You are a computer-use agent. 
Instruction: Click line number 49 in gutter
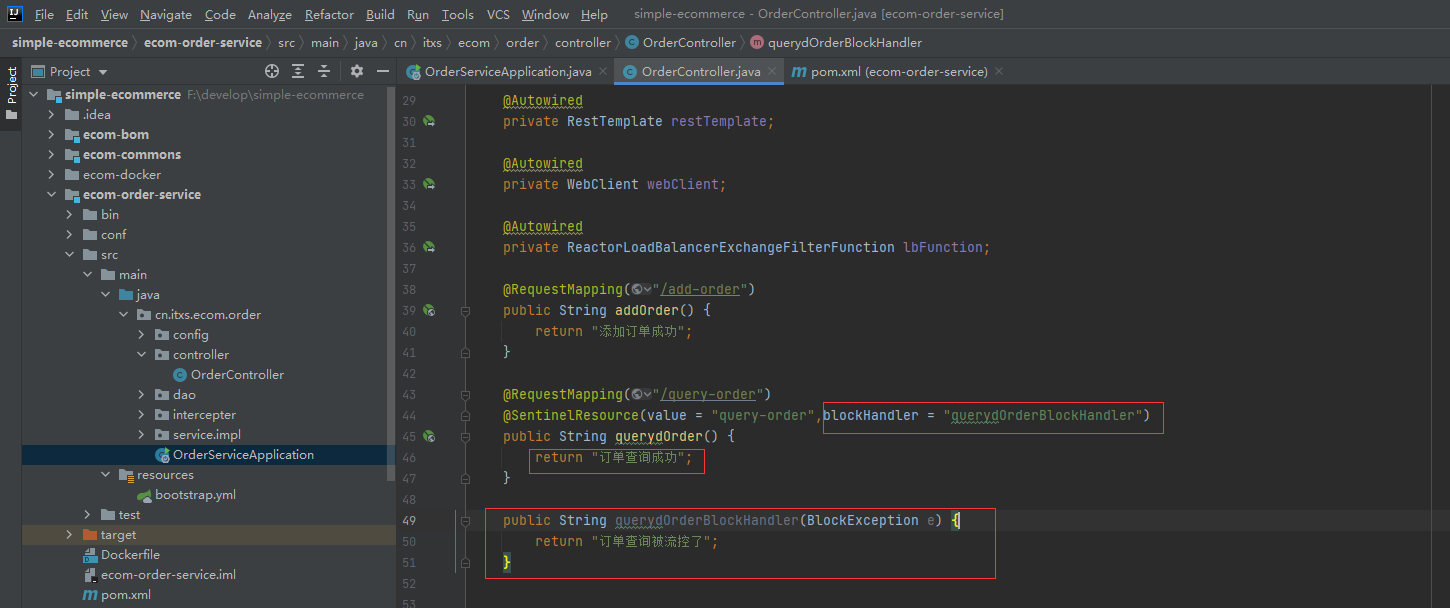408,520
